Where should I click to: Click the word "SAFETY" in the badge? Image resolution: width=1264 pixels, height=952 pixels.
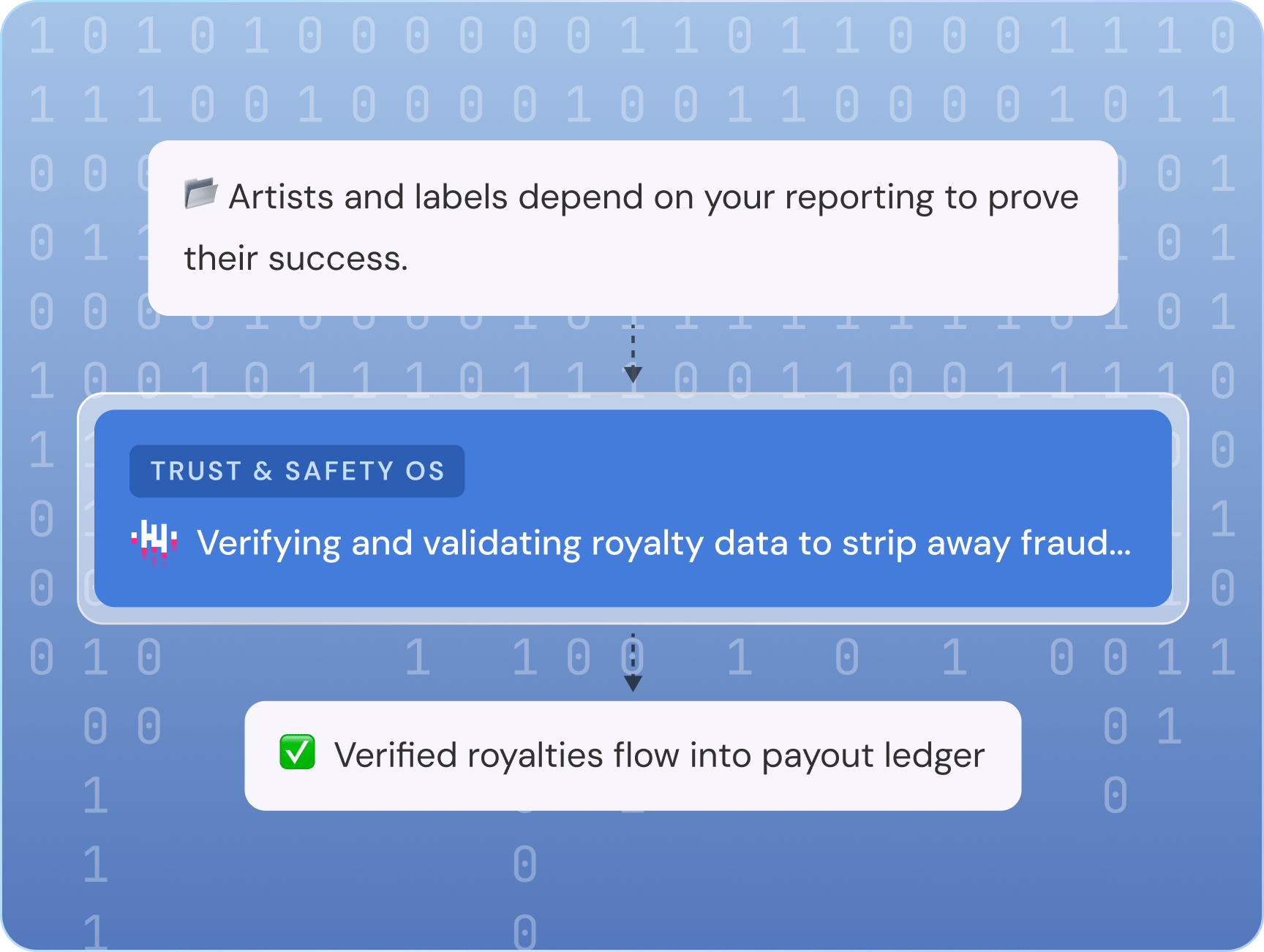339,472
